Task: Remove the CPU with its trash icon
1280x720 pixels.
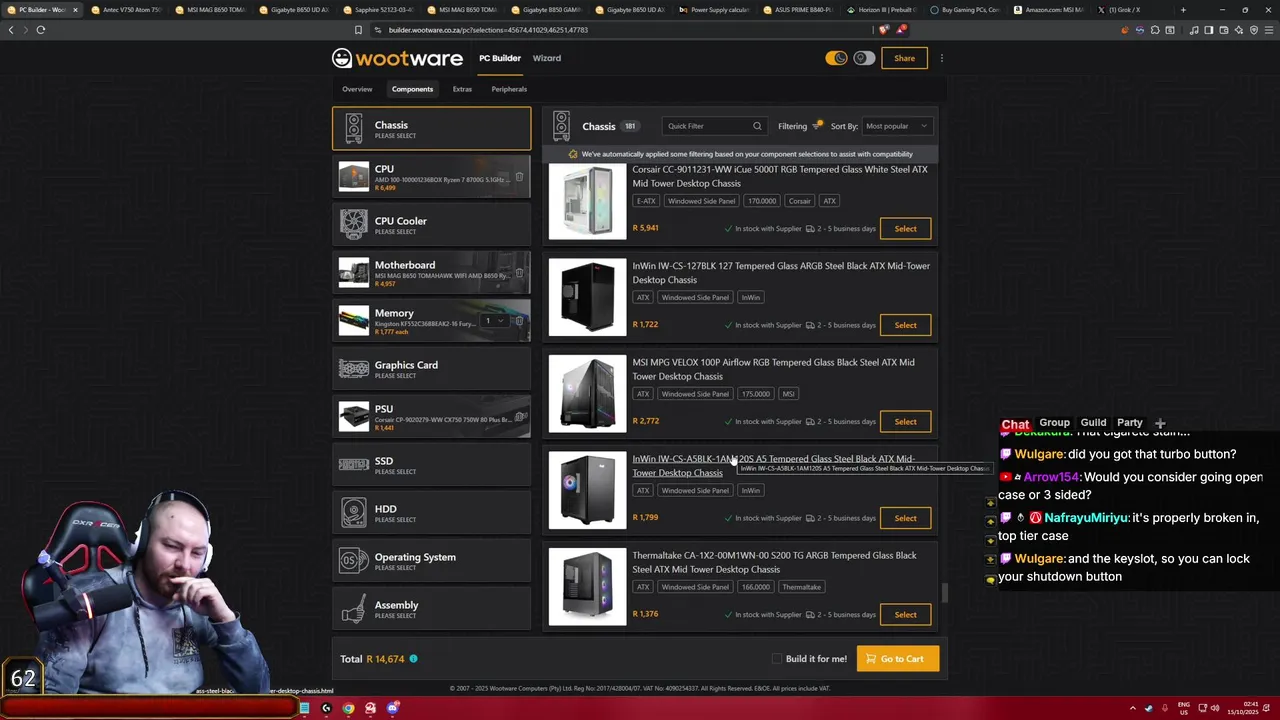Action: click(519, 177)
